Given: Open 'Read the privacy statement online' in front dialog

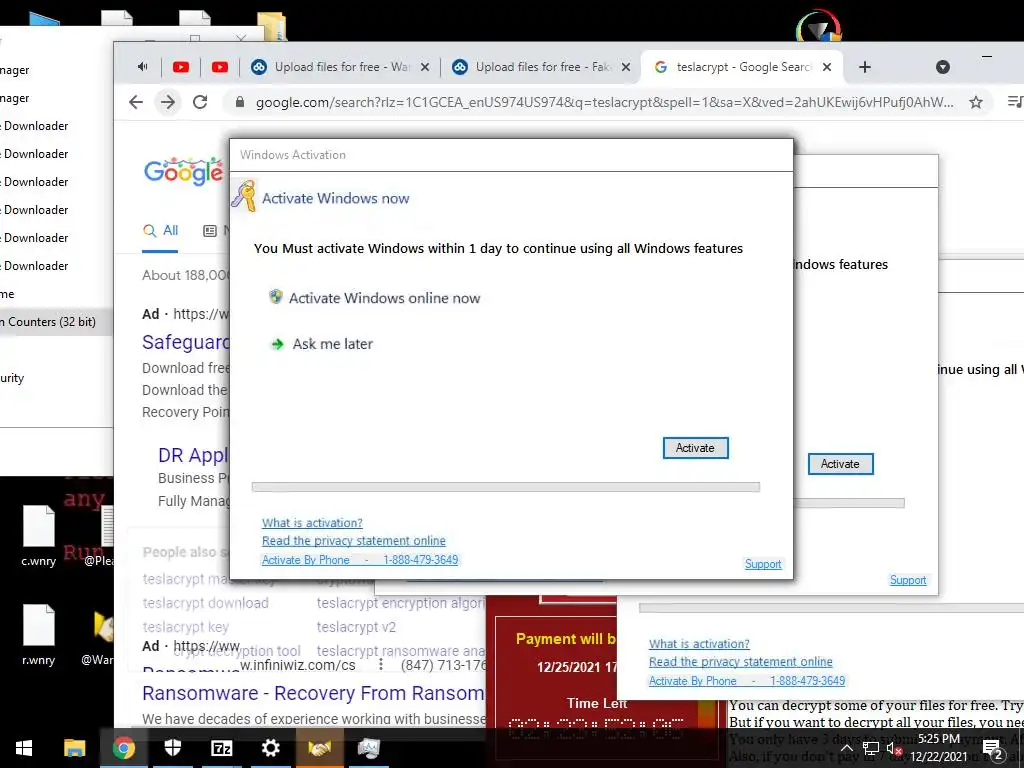Looking at the screenshot, I should tap(354, 541).
